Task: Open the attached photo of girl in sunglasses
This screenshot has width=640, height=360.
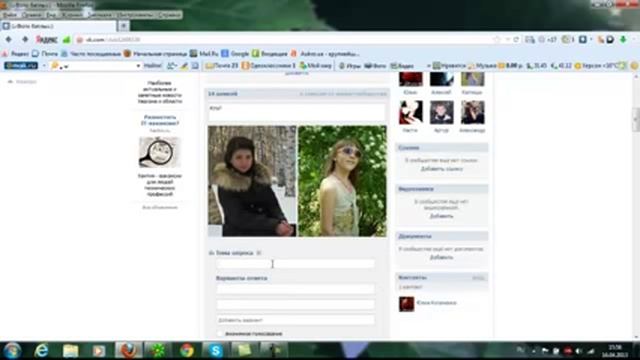Action: coord(342,181)
